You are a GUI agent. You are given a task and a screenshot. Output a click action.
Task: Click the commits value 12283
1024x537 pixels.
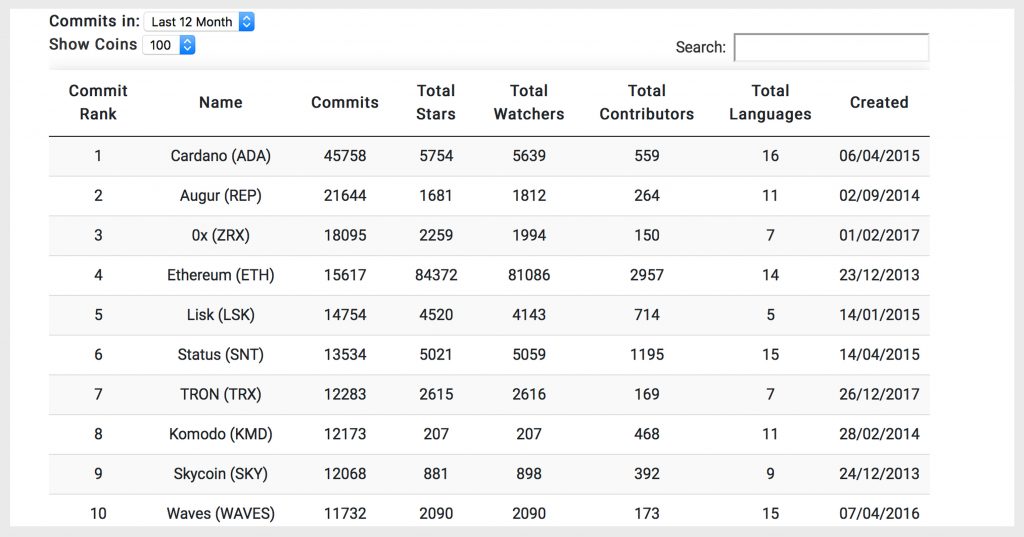tap(345, 395)
